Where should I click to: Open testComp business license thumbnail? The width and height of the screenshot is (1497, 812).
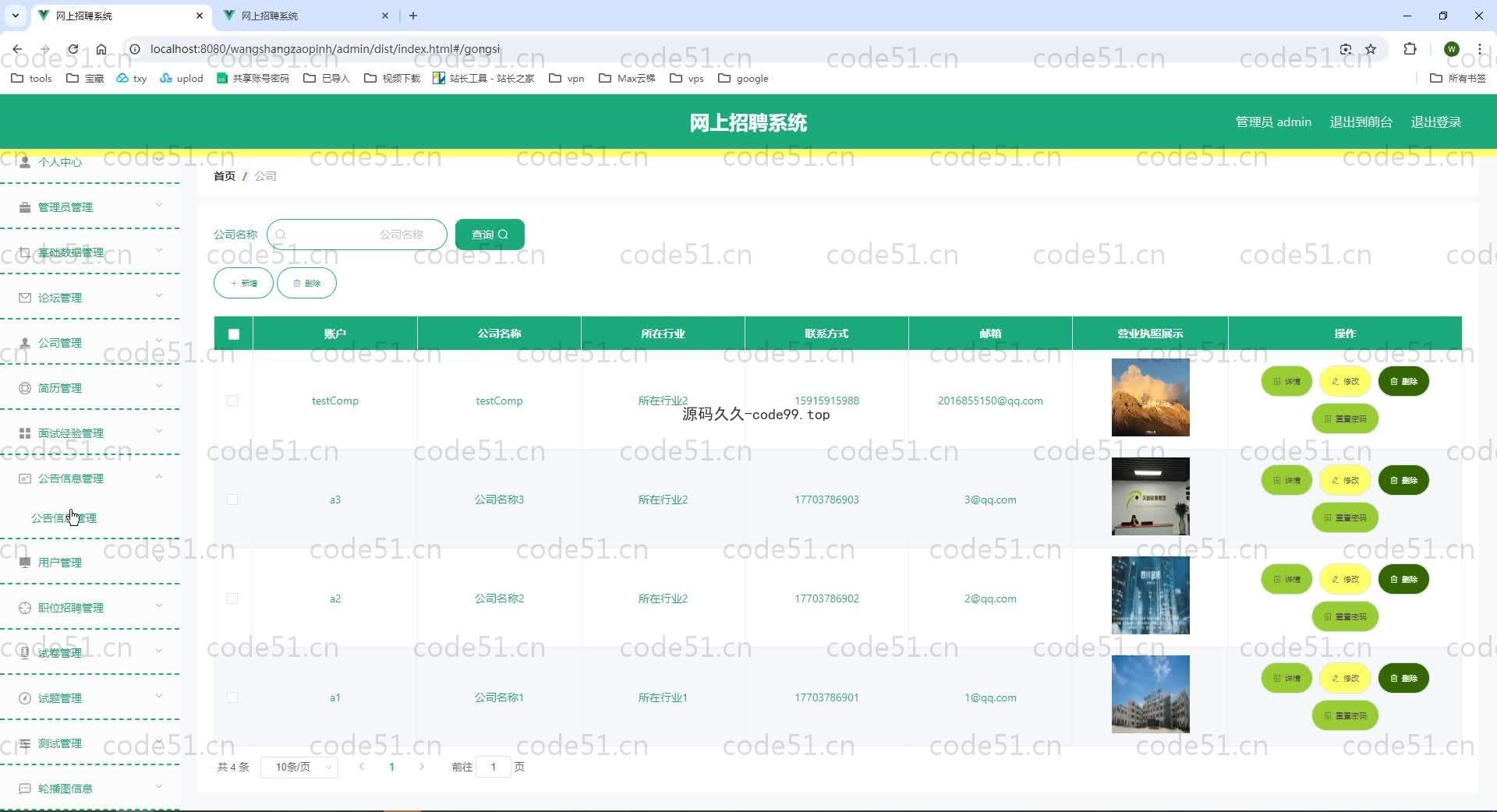coord(1150,397)
